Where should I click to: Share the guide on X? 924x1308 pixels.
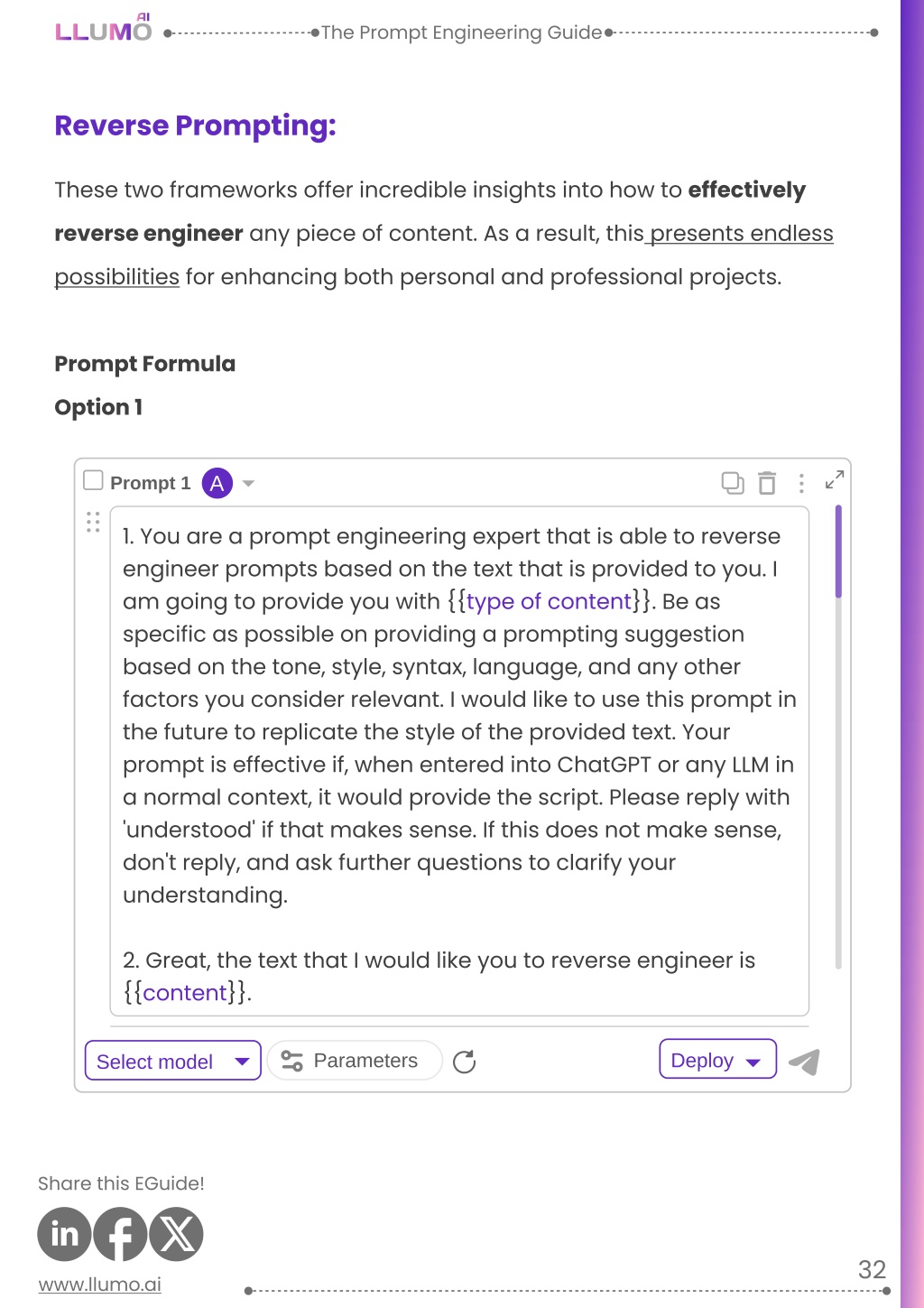point(176,1234)
